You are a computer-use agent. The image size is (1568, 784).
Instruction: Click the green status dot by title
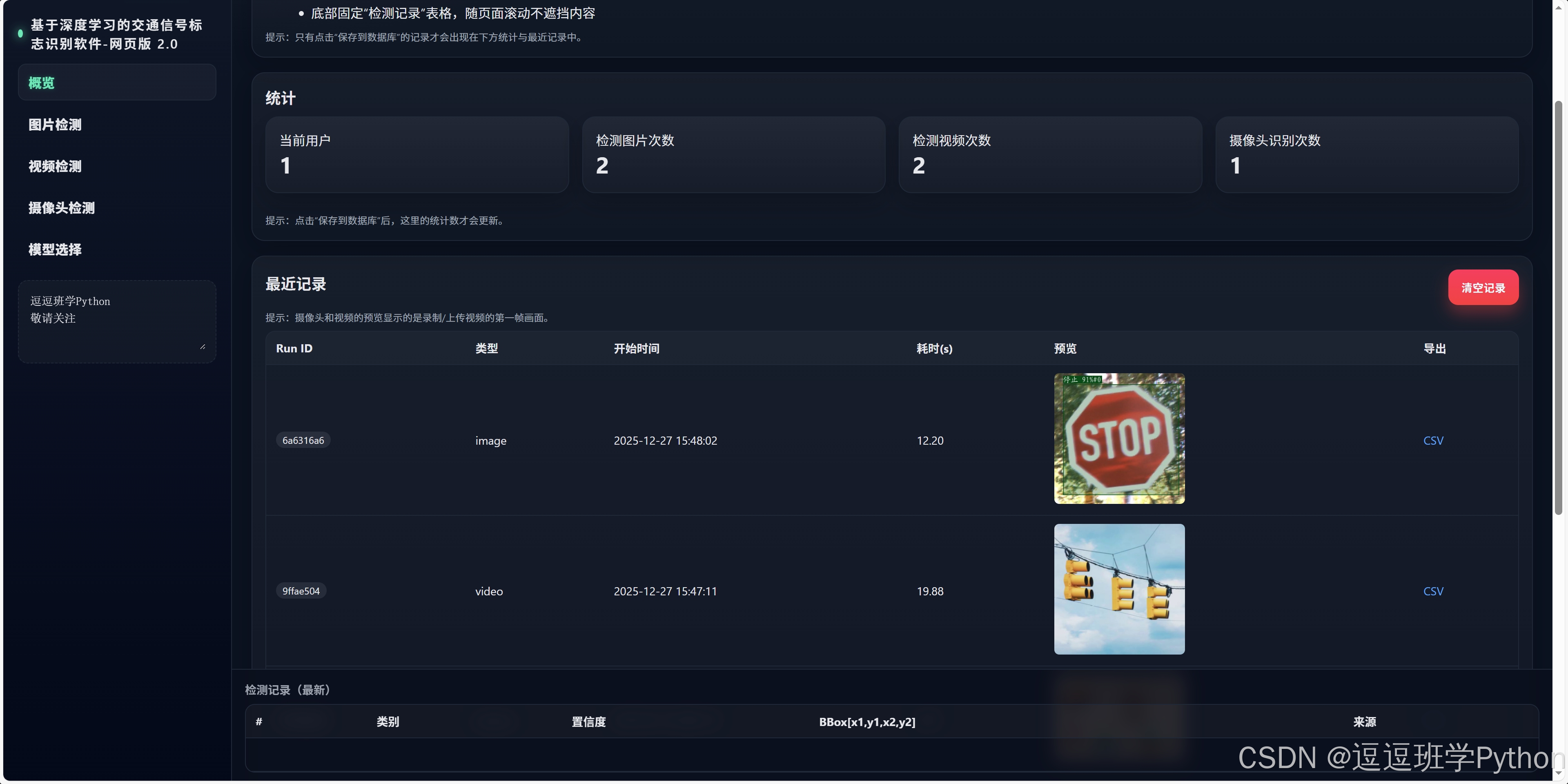[21, 34]
